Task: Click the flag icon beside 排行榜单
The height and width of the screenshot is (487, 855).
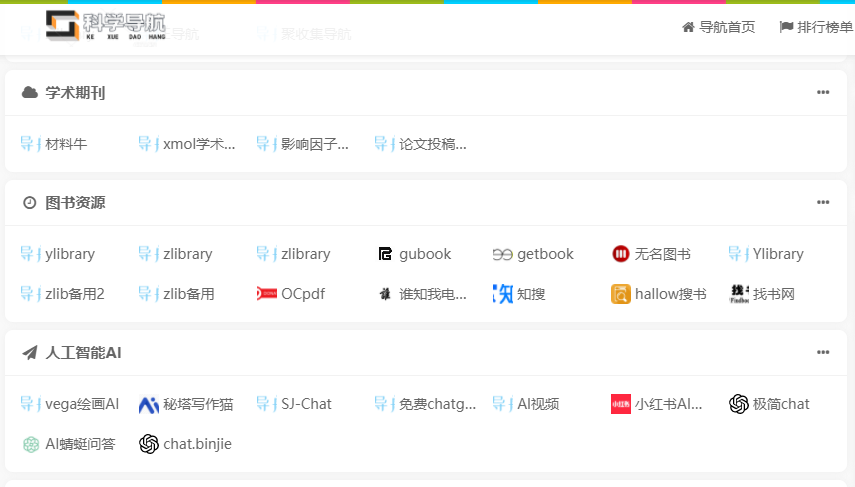Action: pos(786,27)
